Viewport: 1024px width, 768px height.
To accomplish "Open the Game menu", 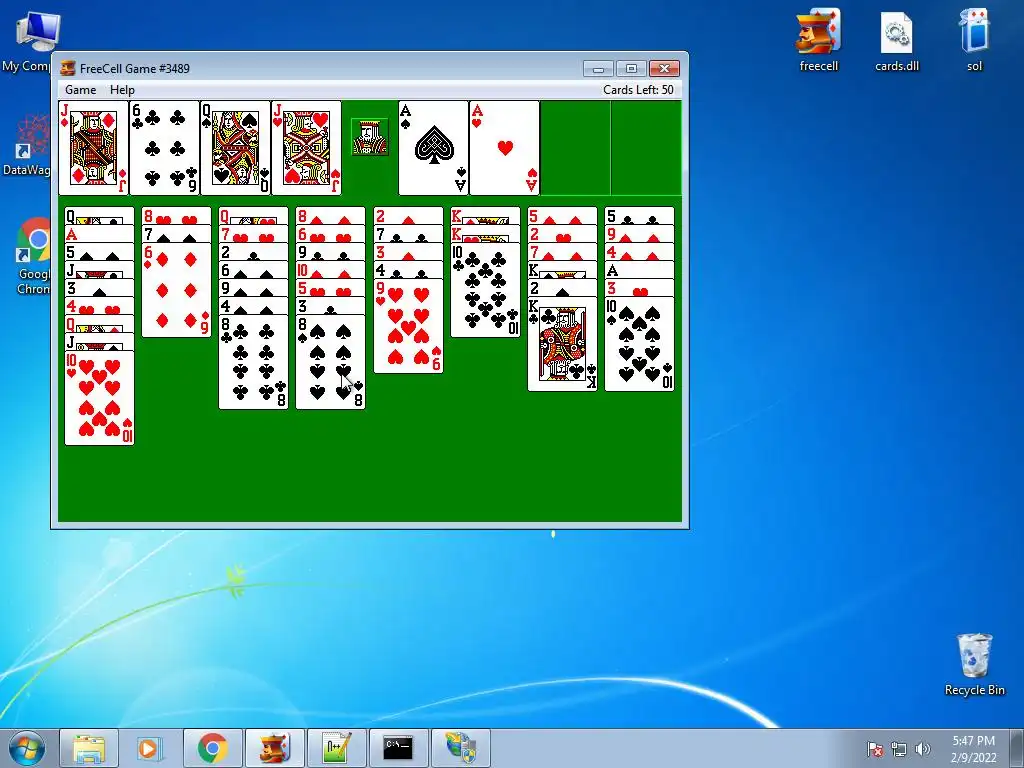I will pos(80,90).
